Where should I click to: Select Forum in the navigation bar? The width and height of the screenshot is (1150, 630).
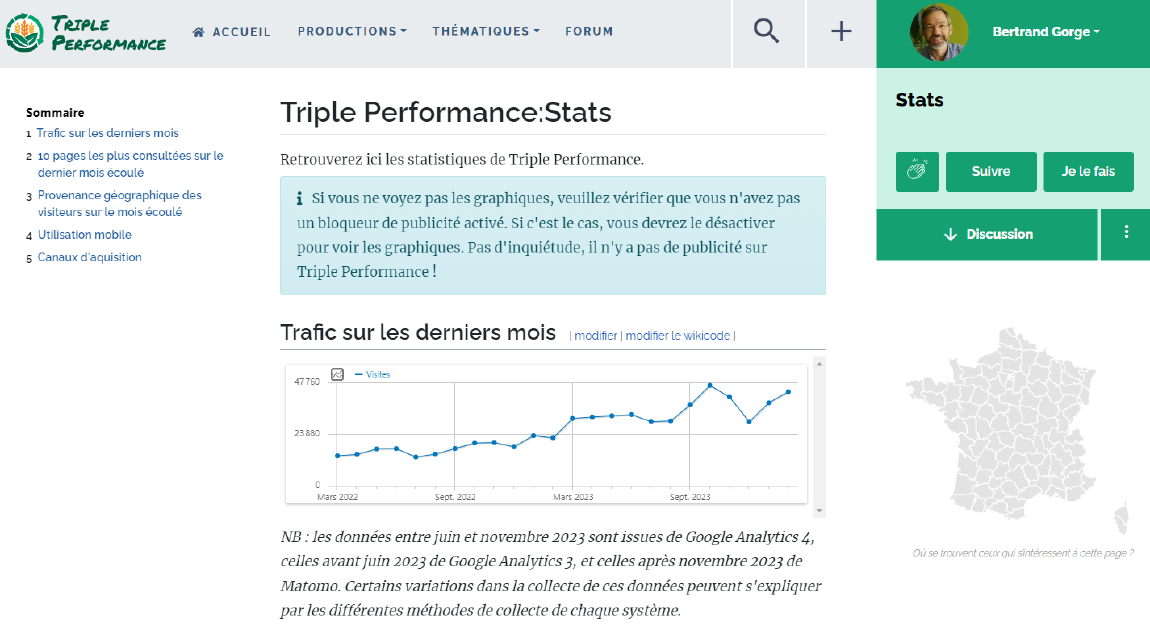589,31
